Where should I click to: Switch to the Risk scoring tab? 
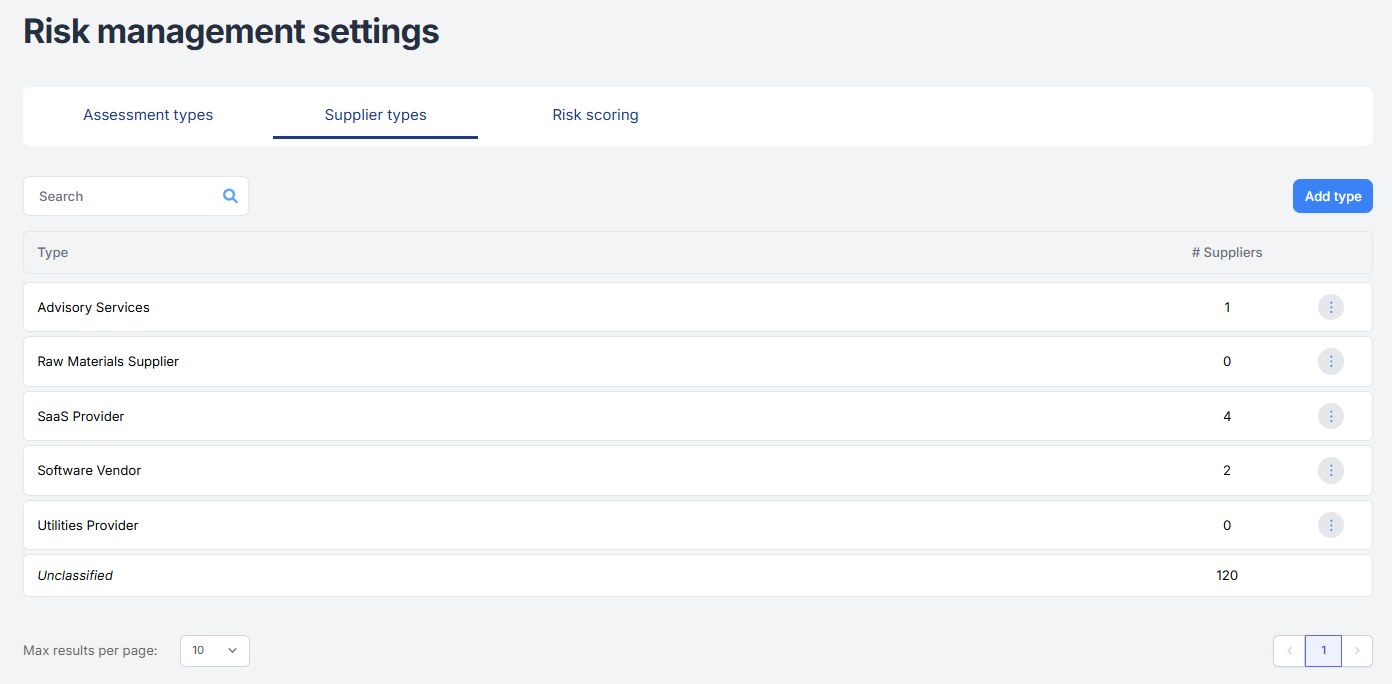click(x=595, y=115)
